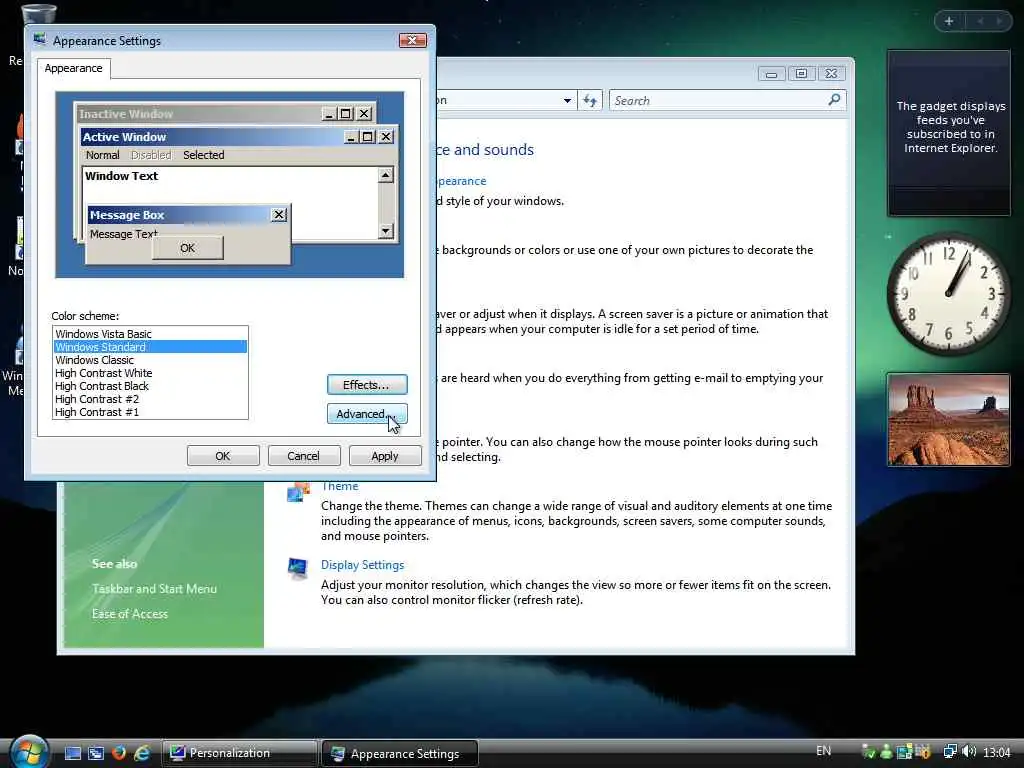Click the Windows Sidebar tray icon
Viewport: 1024px width, 768px height.
[x=904, y=752]
